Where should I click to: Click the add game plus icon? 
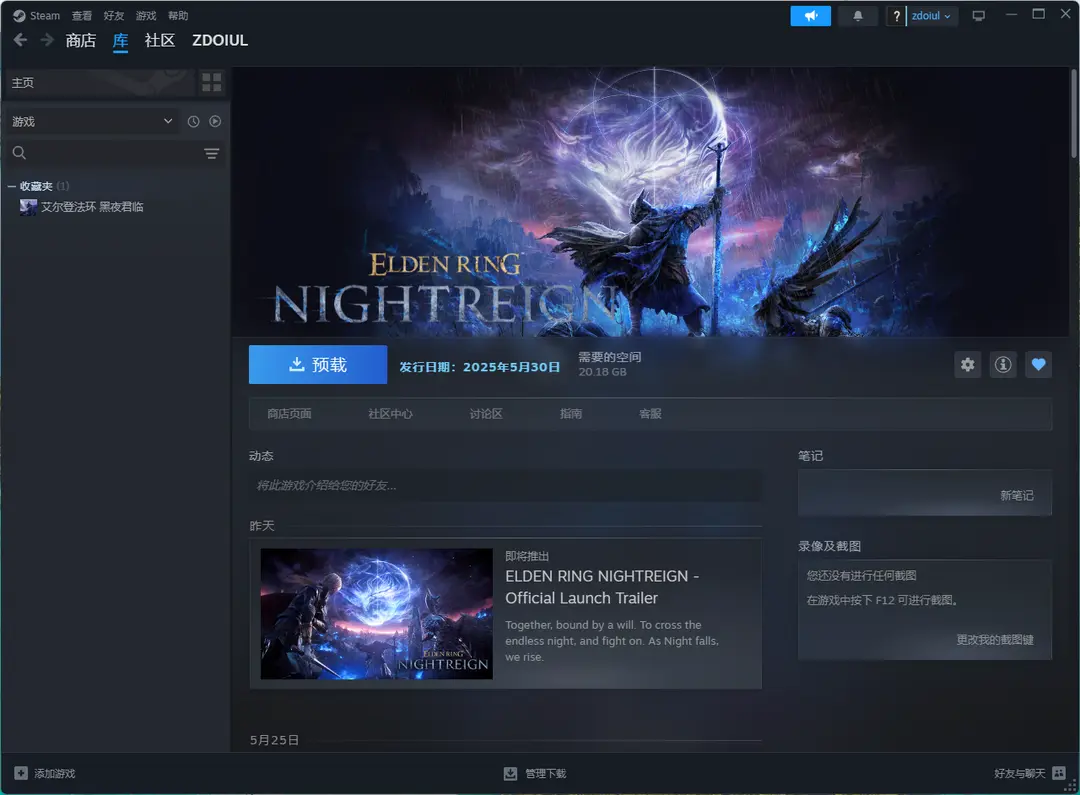click(x=21, y=773)
